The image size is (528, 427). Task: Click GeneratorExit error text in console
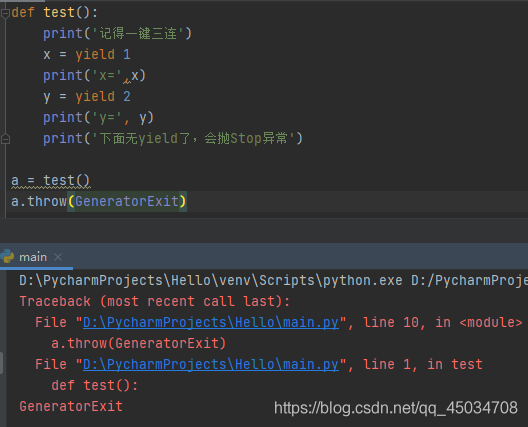pyautogui.click(x=71, y=406)
